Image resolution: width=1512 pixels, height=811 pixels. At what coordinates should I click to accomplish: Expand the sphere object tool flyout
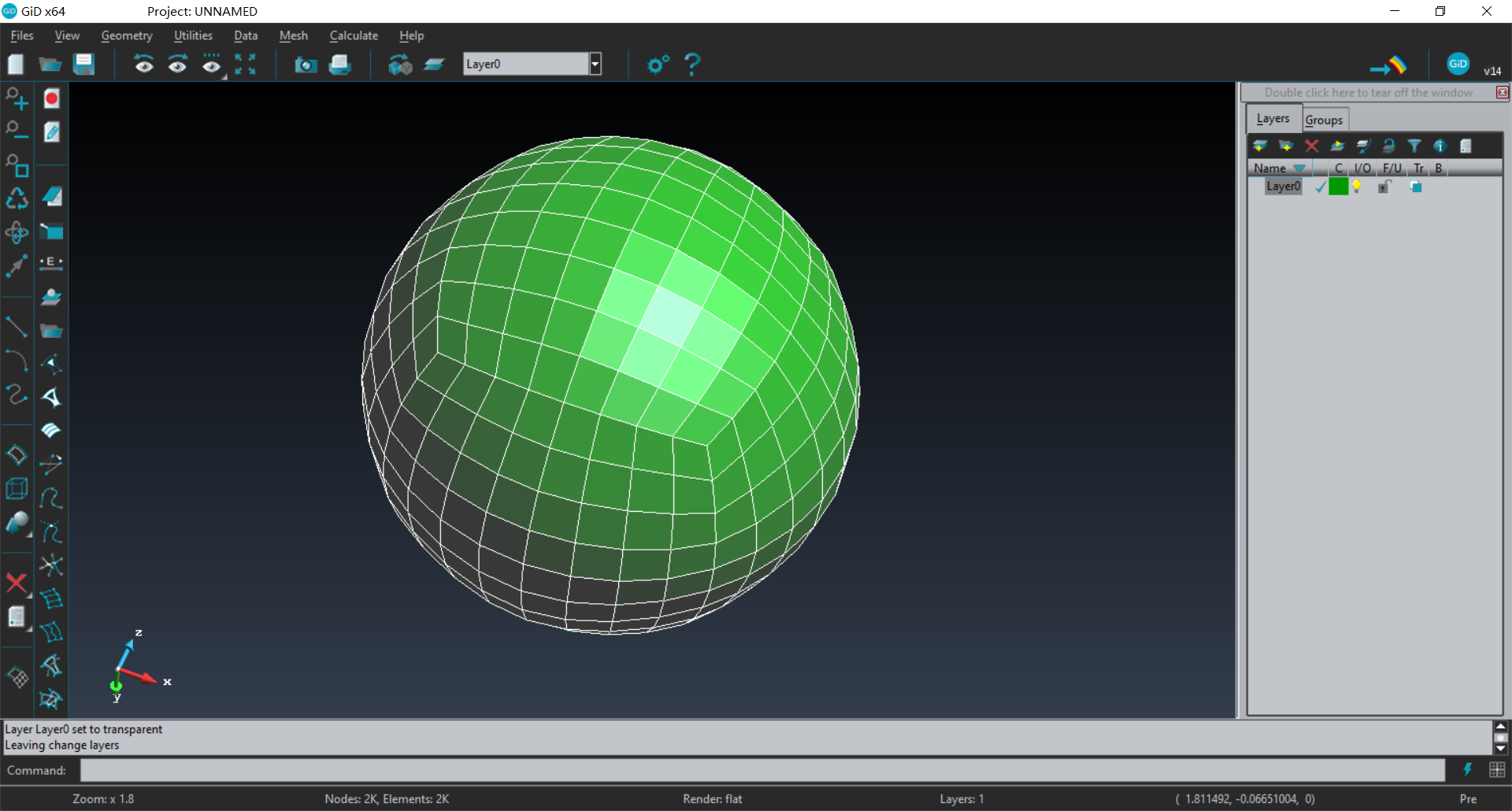point(29,535)
